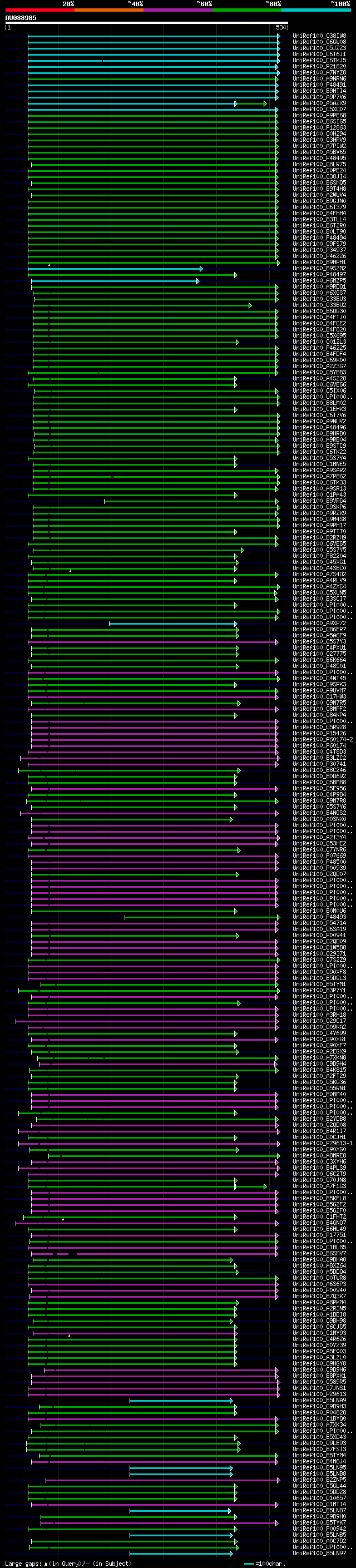
Task: Select label UniRef100_B0M0U6
Action: pos(319,912)
